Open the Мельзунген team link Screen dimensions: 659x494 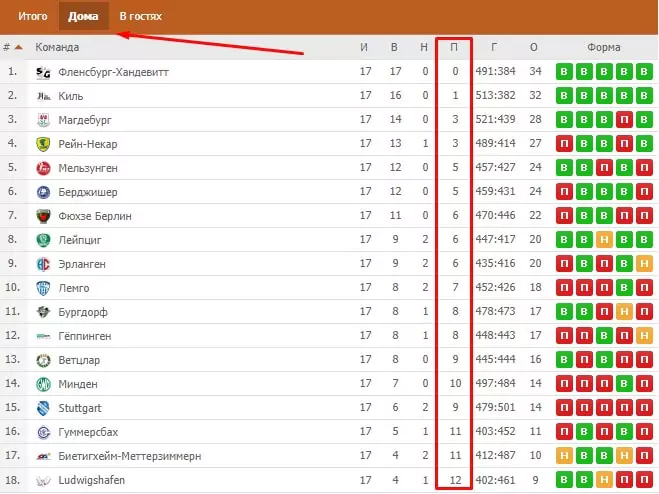(x=88, y=168)
